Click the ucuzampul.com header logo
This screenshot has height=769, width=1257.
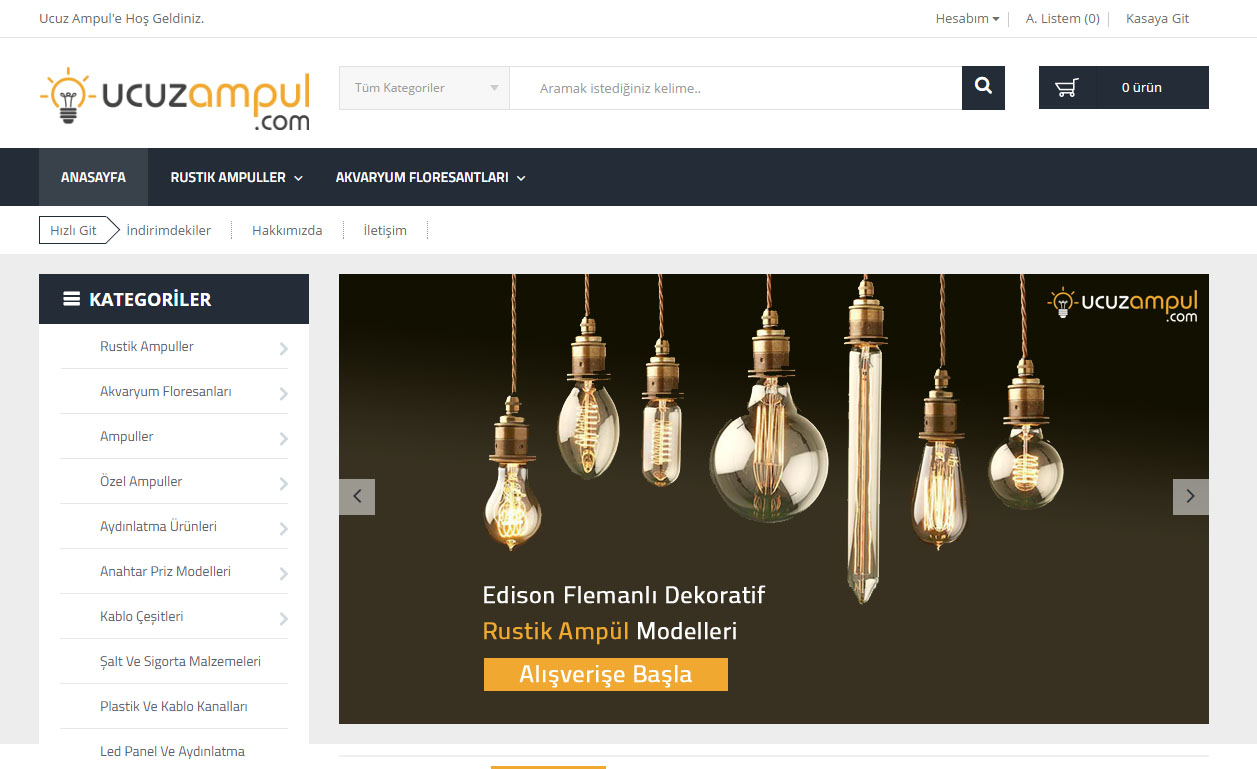[x=175, y=99]
